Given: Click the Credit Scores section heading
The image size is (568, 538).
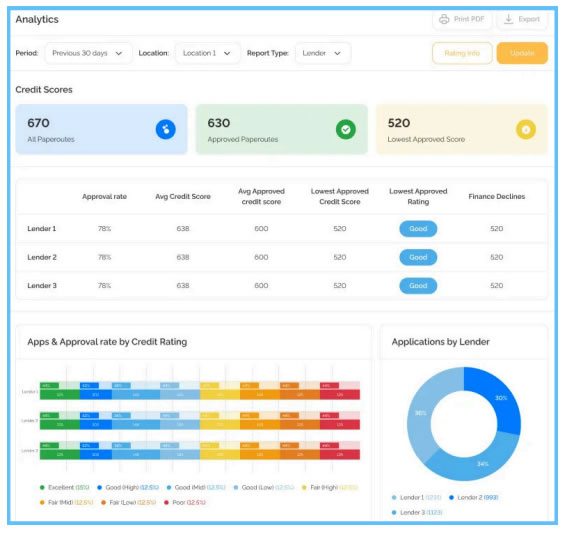Looking at the screenshot, I should coord(44,89).
